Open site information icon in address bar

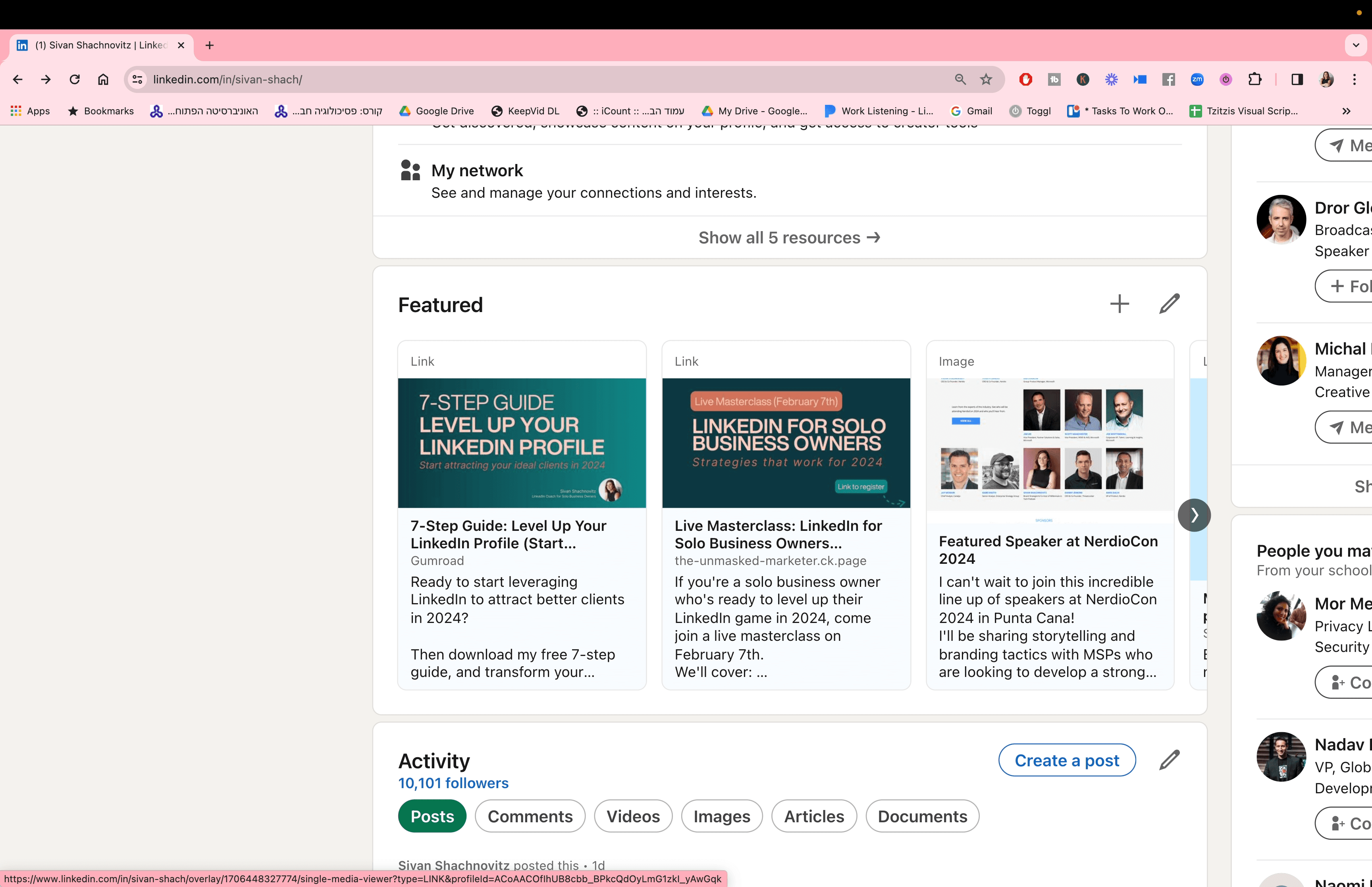coord(138,79)
